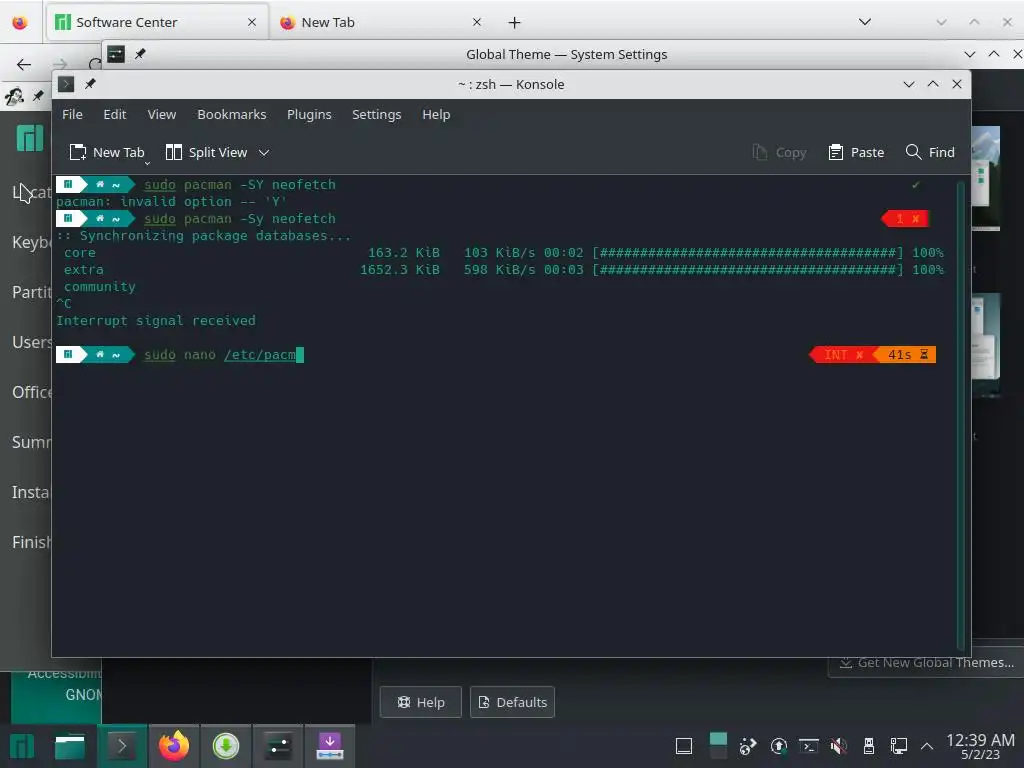Viewport: 1024px width, 768px height.
Task: Open the Edit menu in Konsole
Action: [x=114, y=114]
